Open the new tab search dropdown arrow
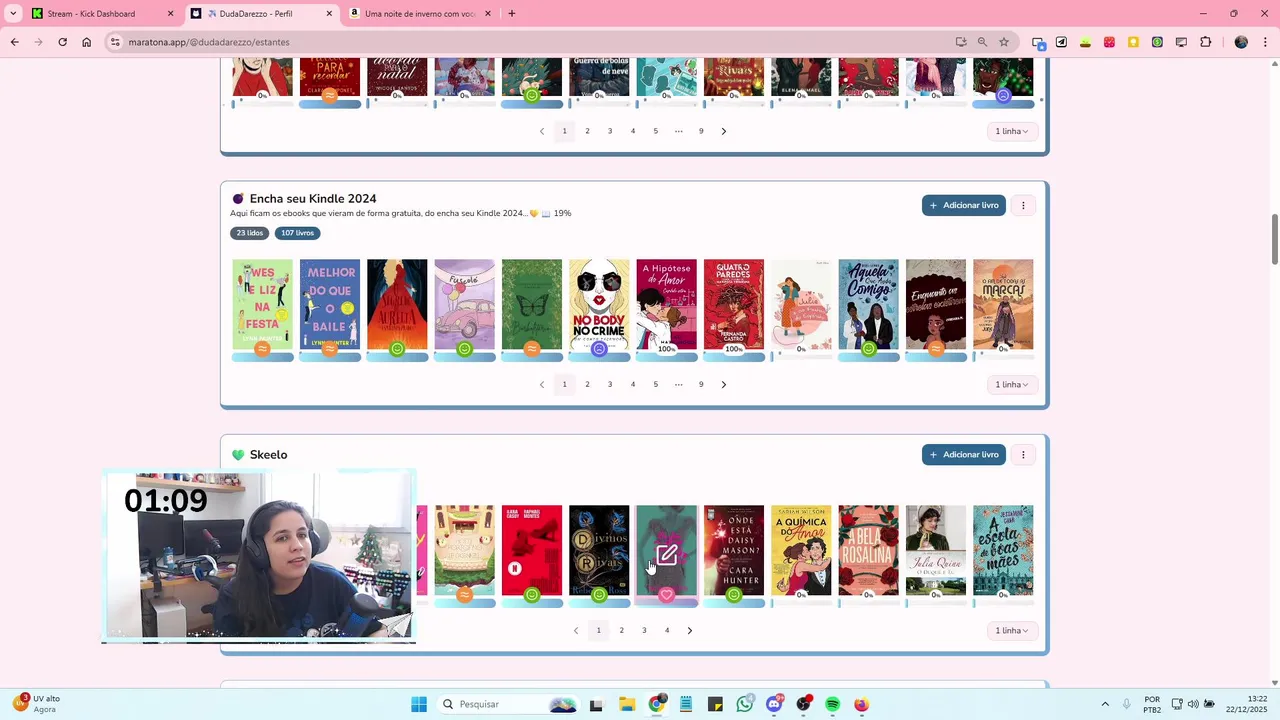This screenshot has height=720, width=1280. click(x=12, y=14)
